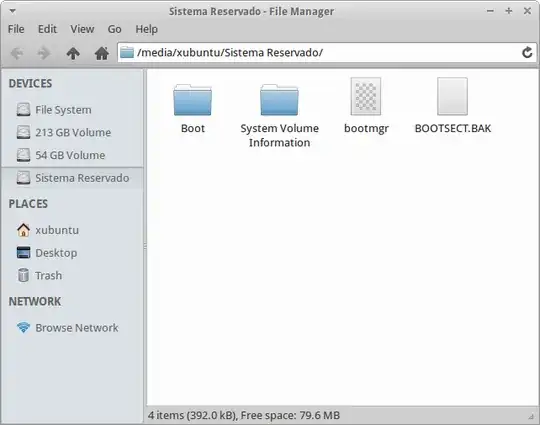Click the Desktop icon in Places
This screenshot has width=540, height=425.
point(23,253)
